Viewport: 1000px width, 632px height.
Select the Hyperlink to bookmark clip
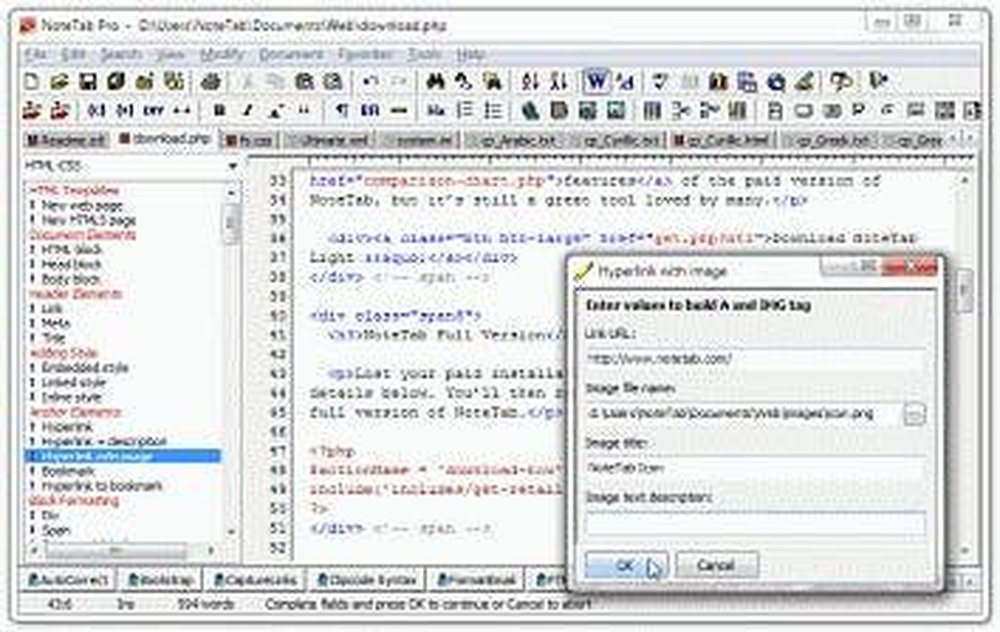102,486
